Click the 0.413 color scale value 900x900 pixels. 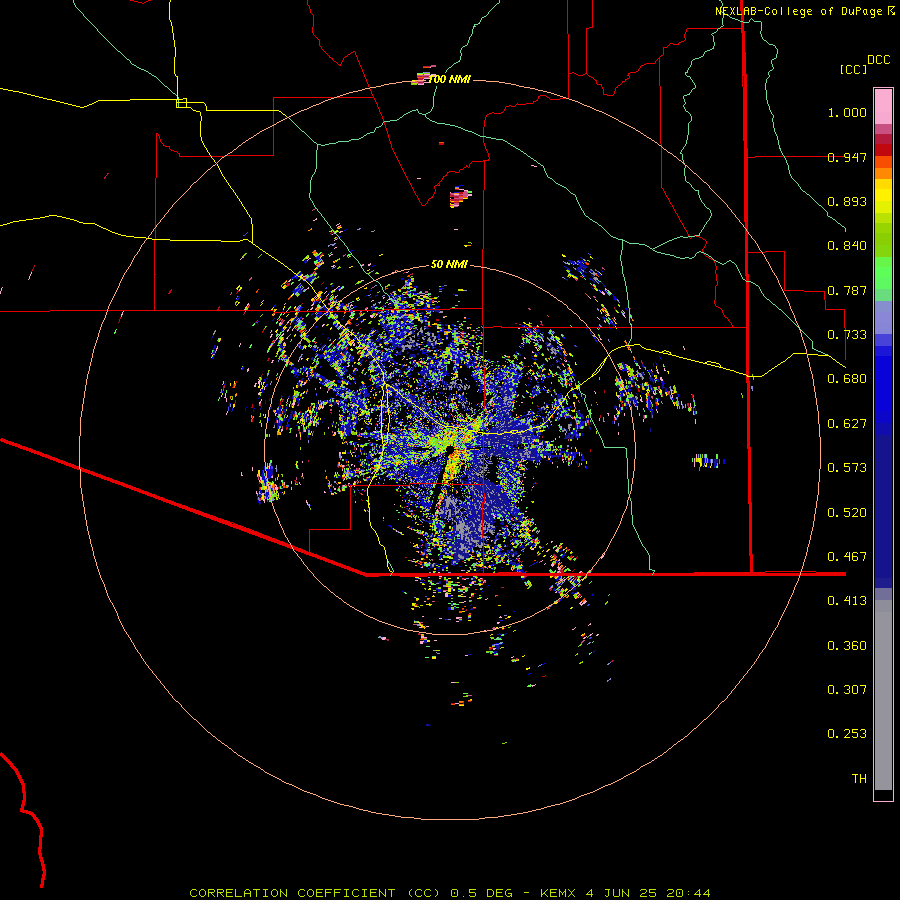(x=847, y=601)
